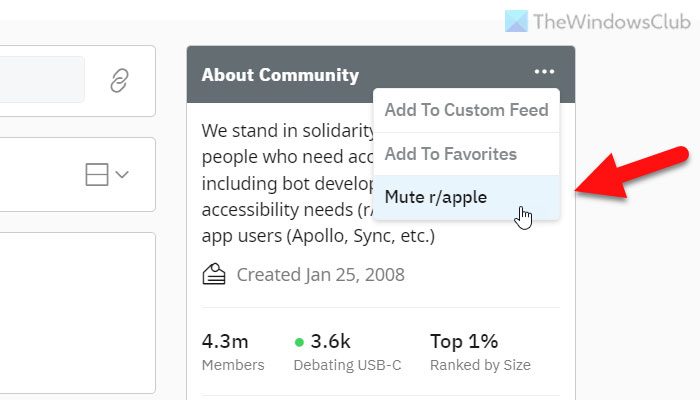Select "Add To Custom Feed" option
This screenshot has height=400, width=700.
[x=466, y=110]
